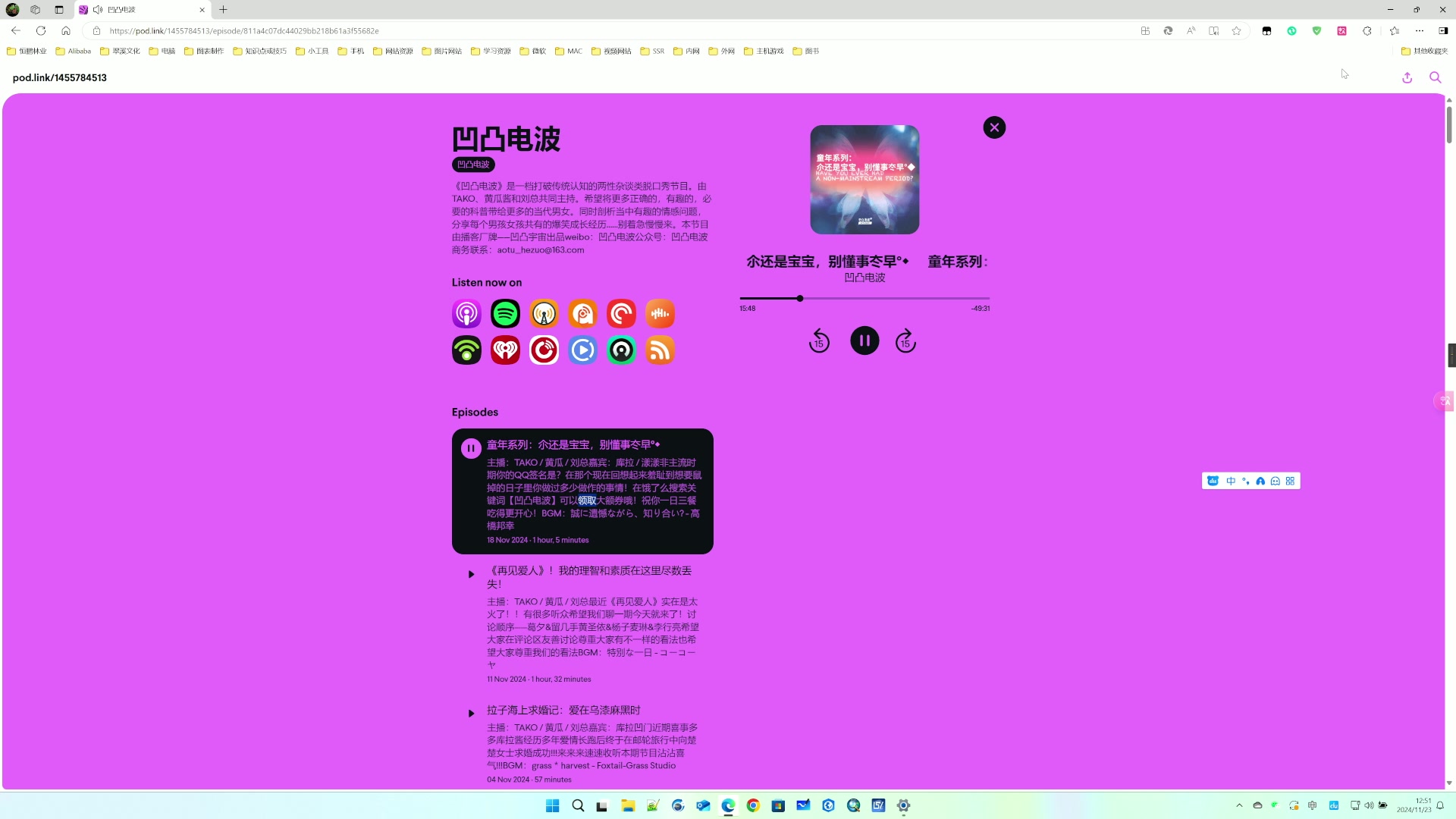Open the Pocket Casts red icon
Image resolution: width=1456 pixels, height=819 pixels.
[x=621, y=313]
